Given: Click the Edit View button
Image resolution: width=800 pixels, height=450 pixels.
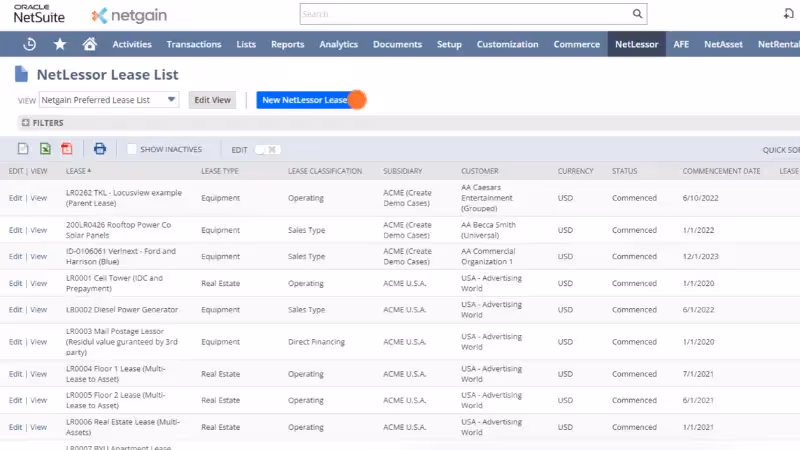Looking at the screenshot, I should [212, 100].
